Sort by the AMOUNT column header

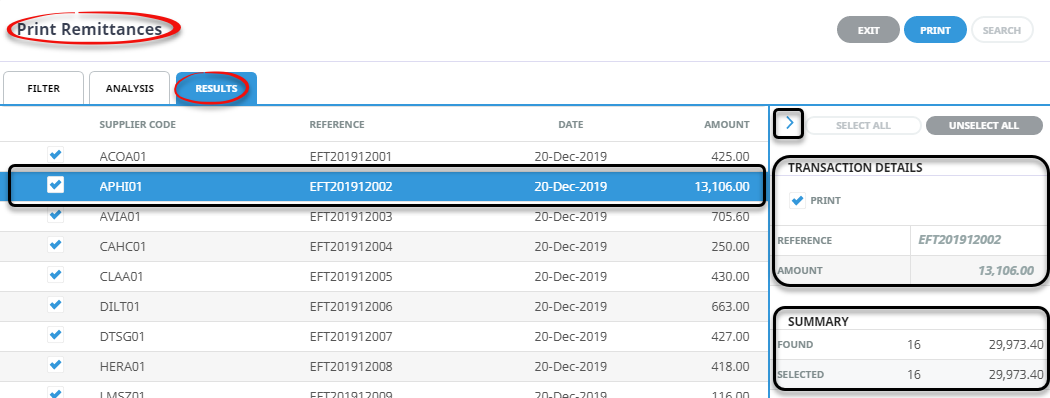click(x=727, y=125)
